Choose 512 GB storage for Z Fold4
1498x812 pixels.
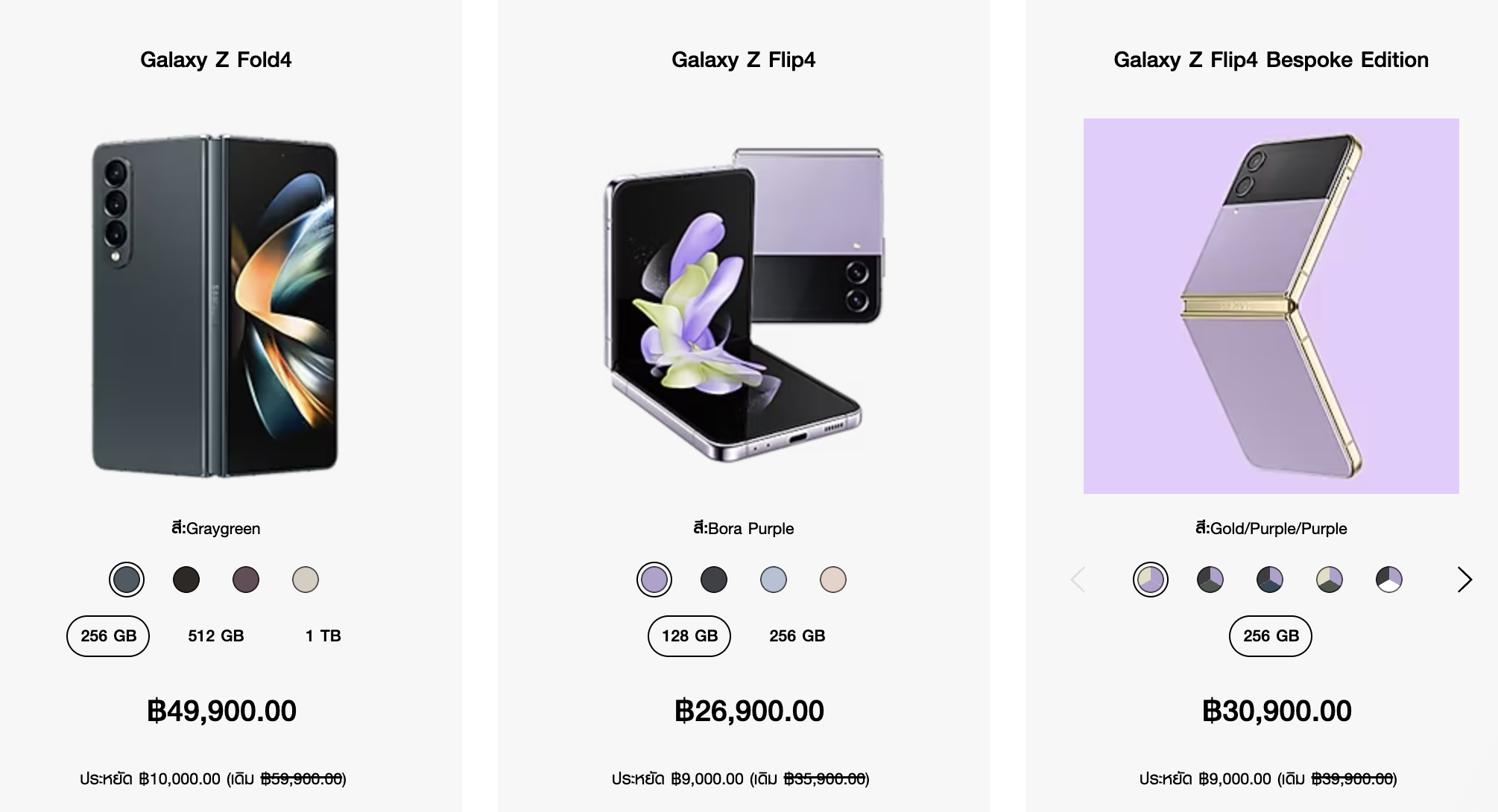point(216,636)
